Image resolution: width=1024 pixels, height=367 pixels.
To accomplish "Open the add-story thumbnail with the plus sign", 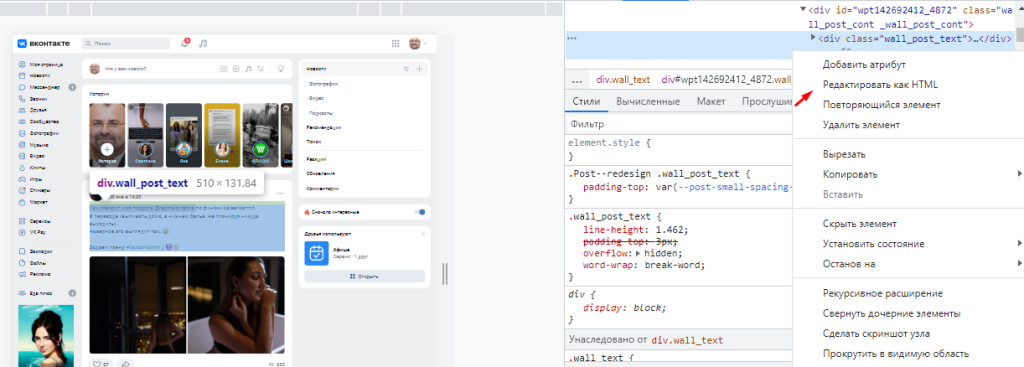I will pyautogui.click(x=107, y=135).
